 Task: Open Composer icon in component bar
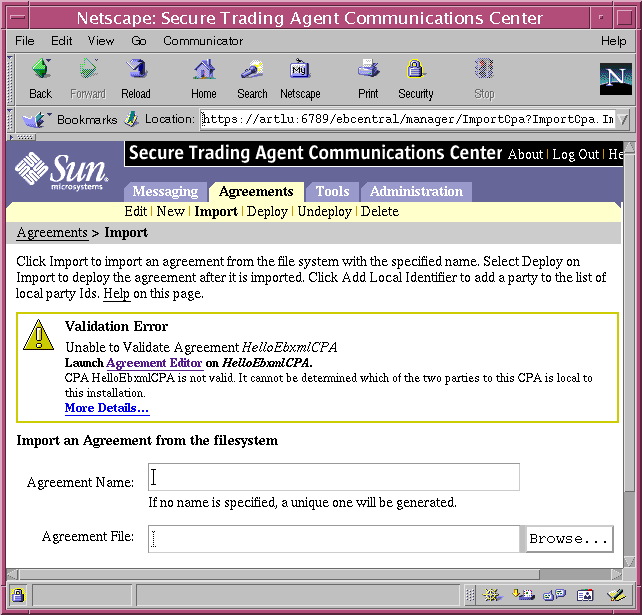pyautogui.click(x=616, y=595)
